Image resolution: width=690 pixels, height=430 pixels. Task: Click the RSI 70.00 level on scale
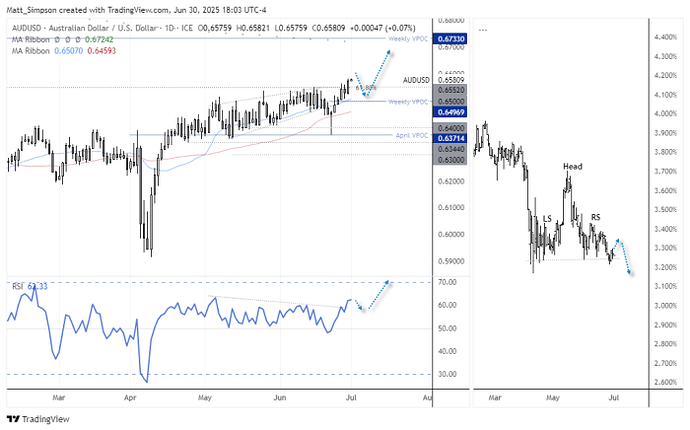pos(447,282)
